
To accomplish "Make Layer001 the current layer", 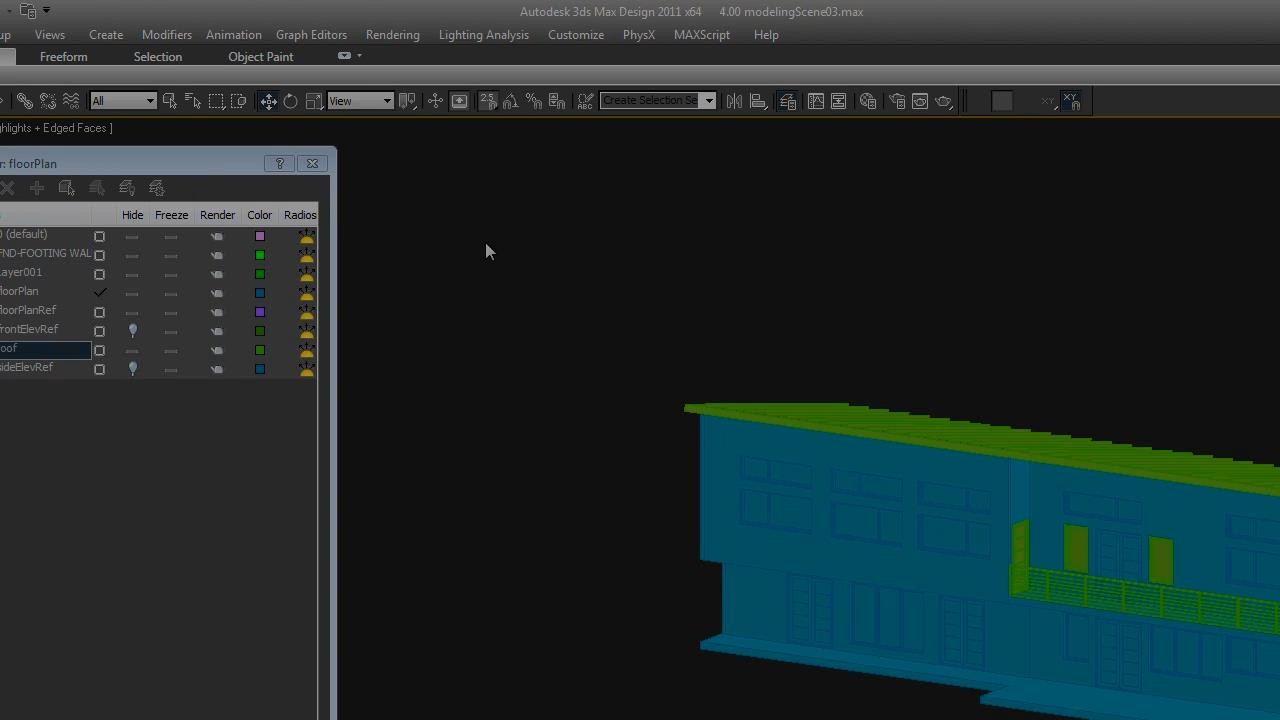I will 99,274.
